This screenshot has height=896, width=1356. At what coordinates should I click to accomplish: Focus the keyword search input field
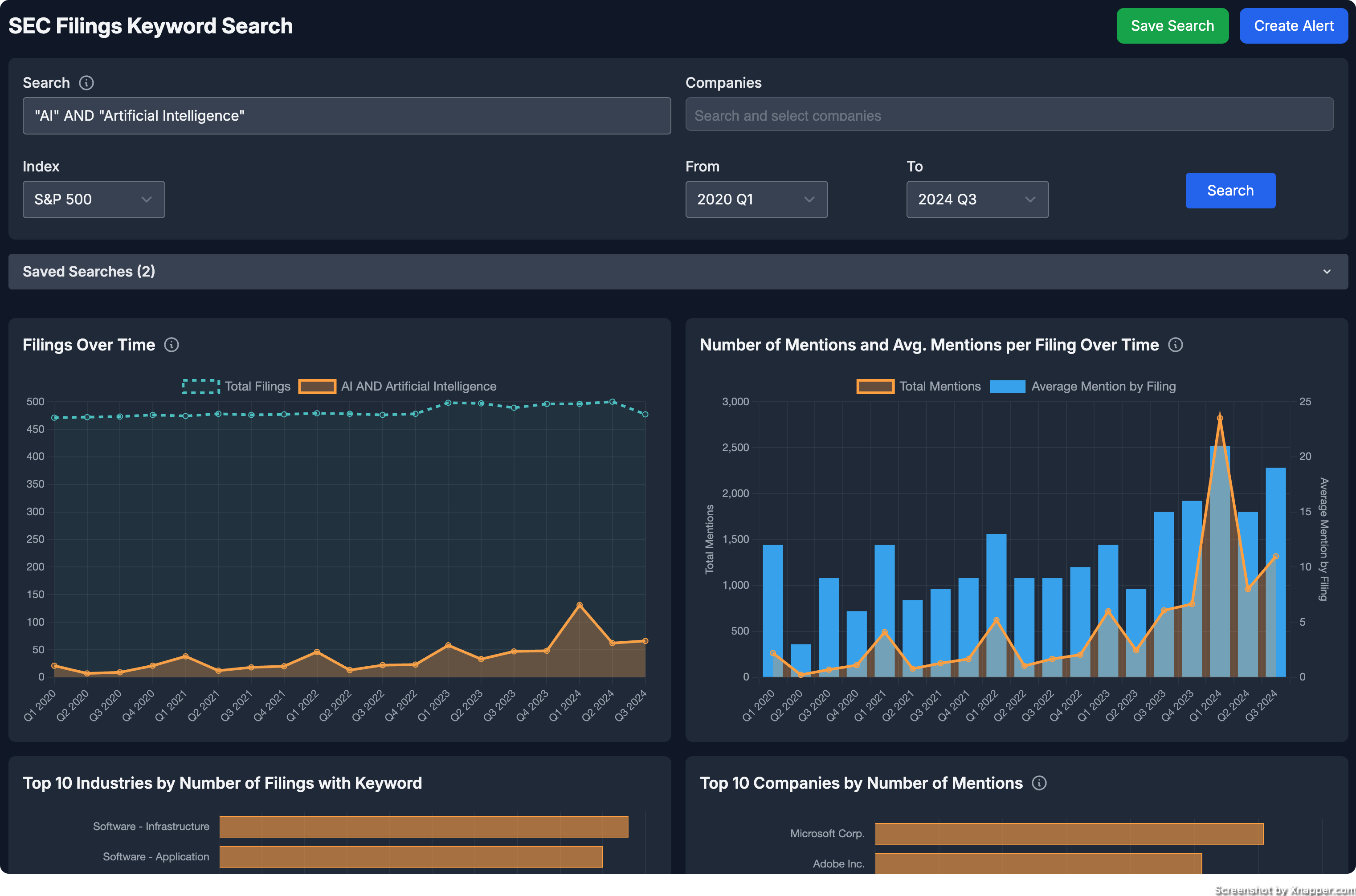(x=347, y=115)
